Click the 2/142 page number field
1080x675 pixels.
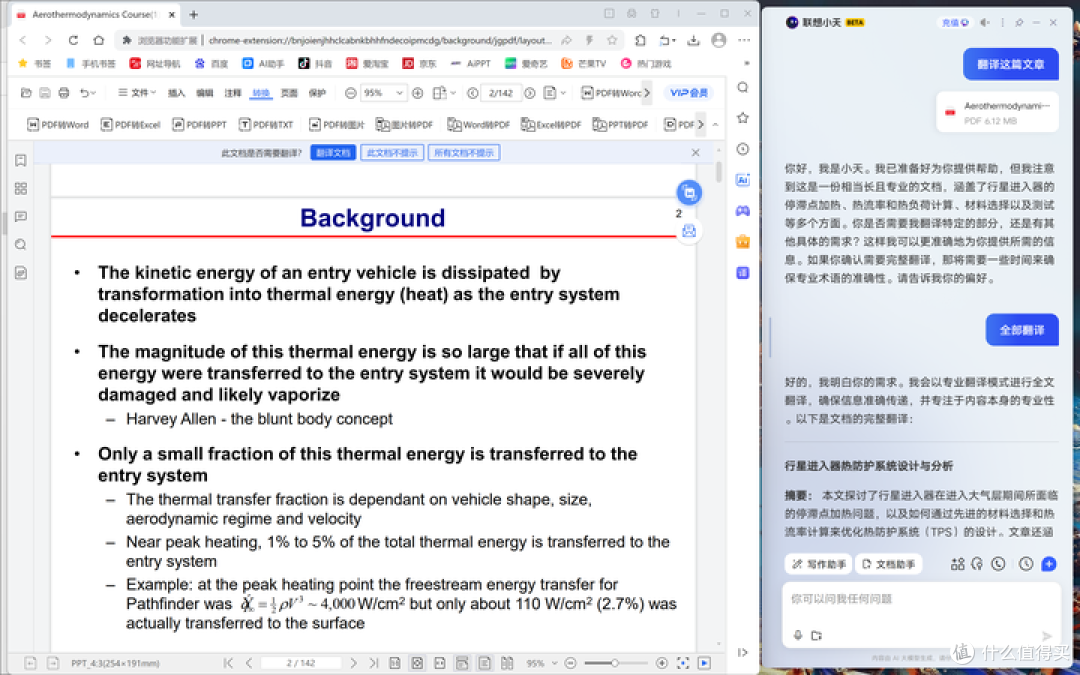(501, 93)
